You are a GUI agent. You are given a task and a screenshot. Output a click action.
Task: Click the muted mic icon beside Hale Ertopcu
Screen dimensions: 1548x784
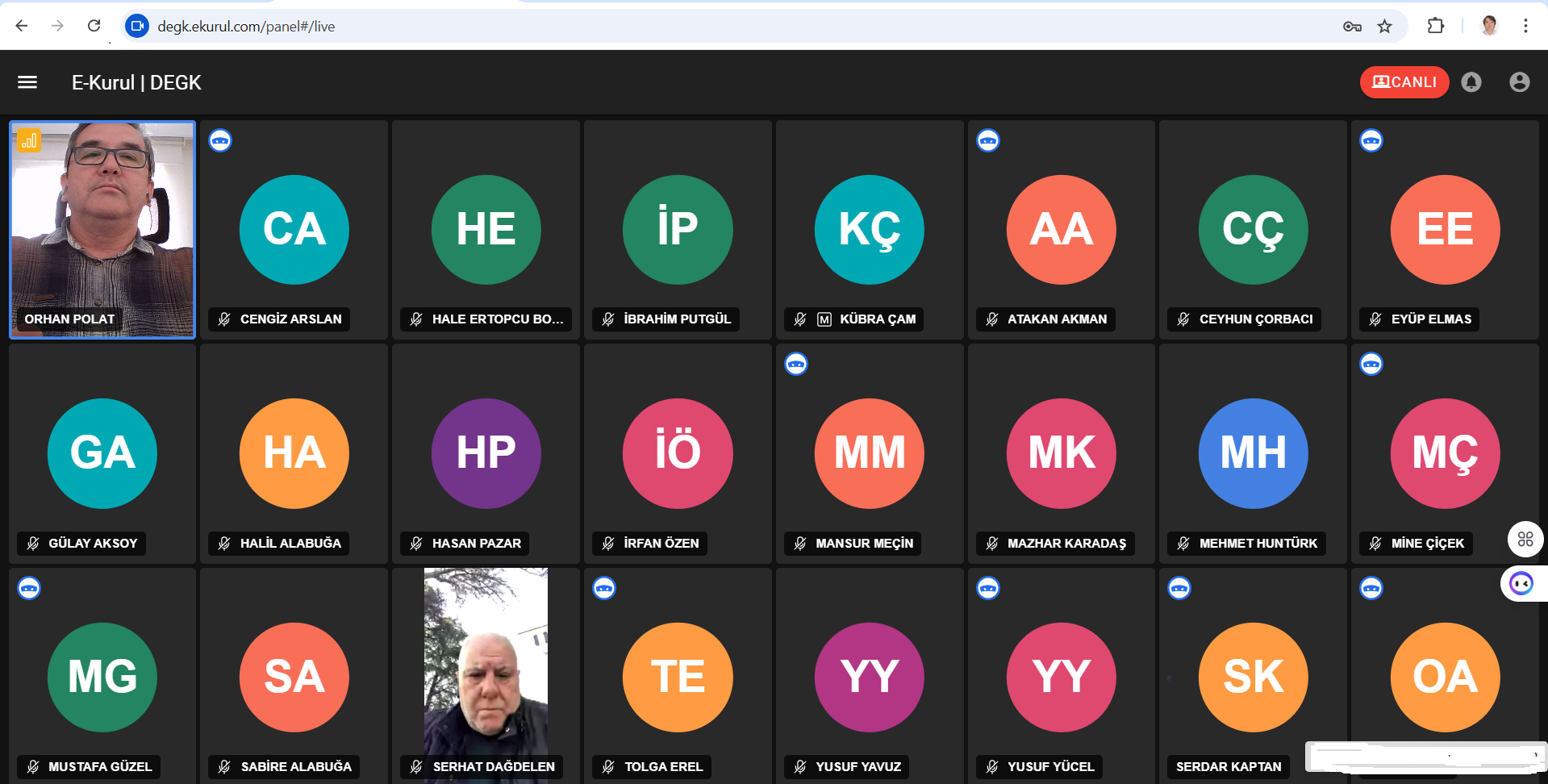(416, 319)
